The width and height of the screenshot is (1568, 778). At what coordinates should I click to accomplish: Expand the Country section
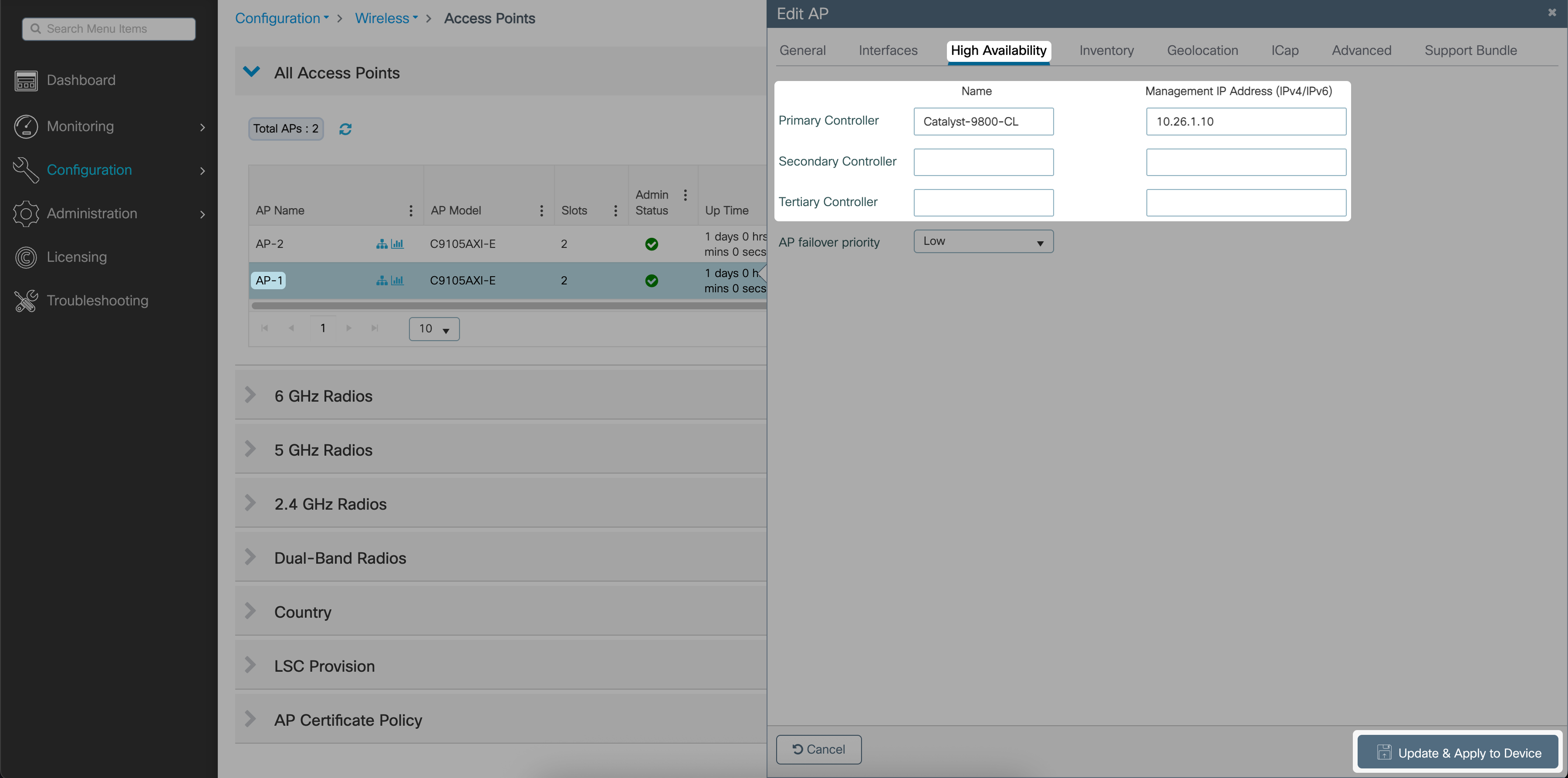(250, 612)
